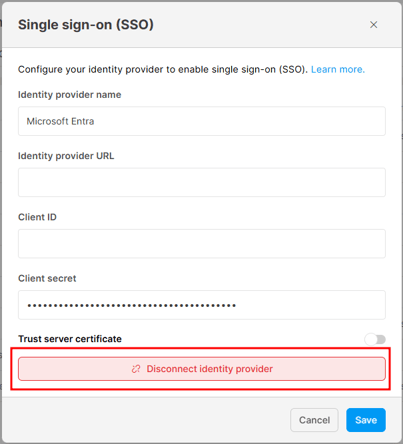Click the "Identity provider name" label

pyautogui.click(x=70, y=95)
